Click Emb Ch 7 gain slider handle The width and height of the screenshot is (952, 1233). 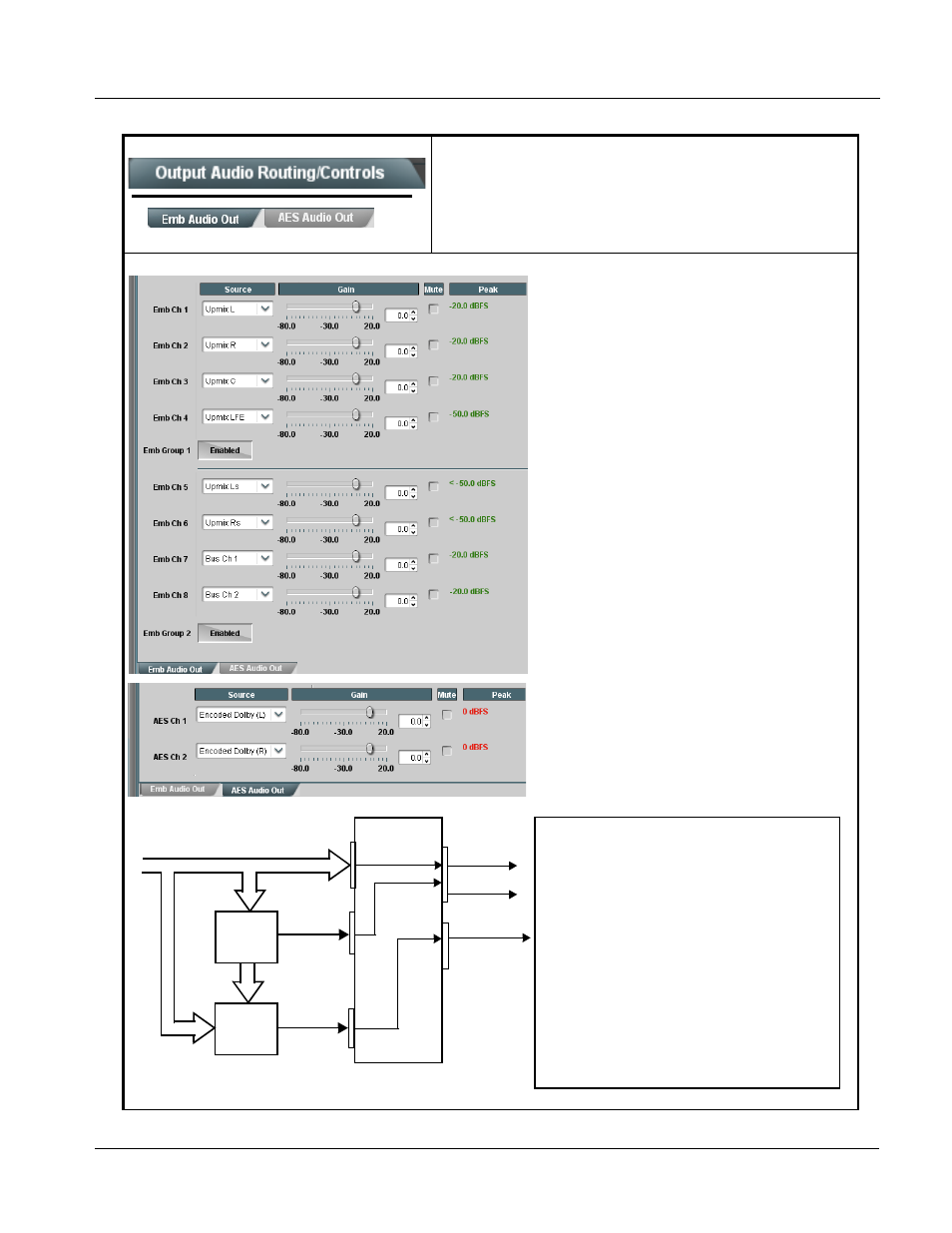click(356, 557)
